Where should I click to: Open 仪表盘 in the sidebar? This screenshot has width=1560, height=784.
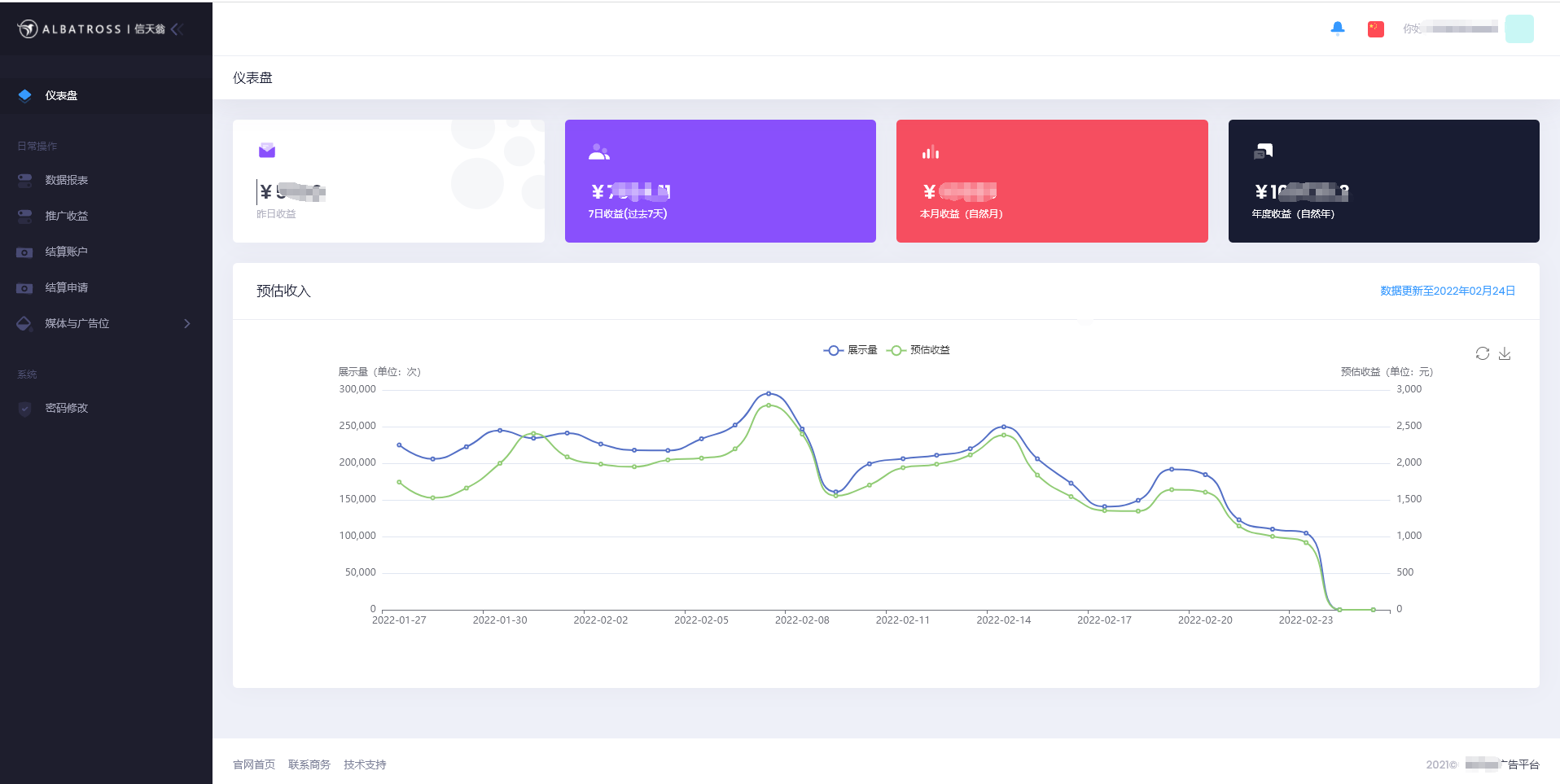tap(61, 95)
